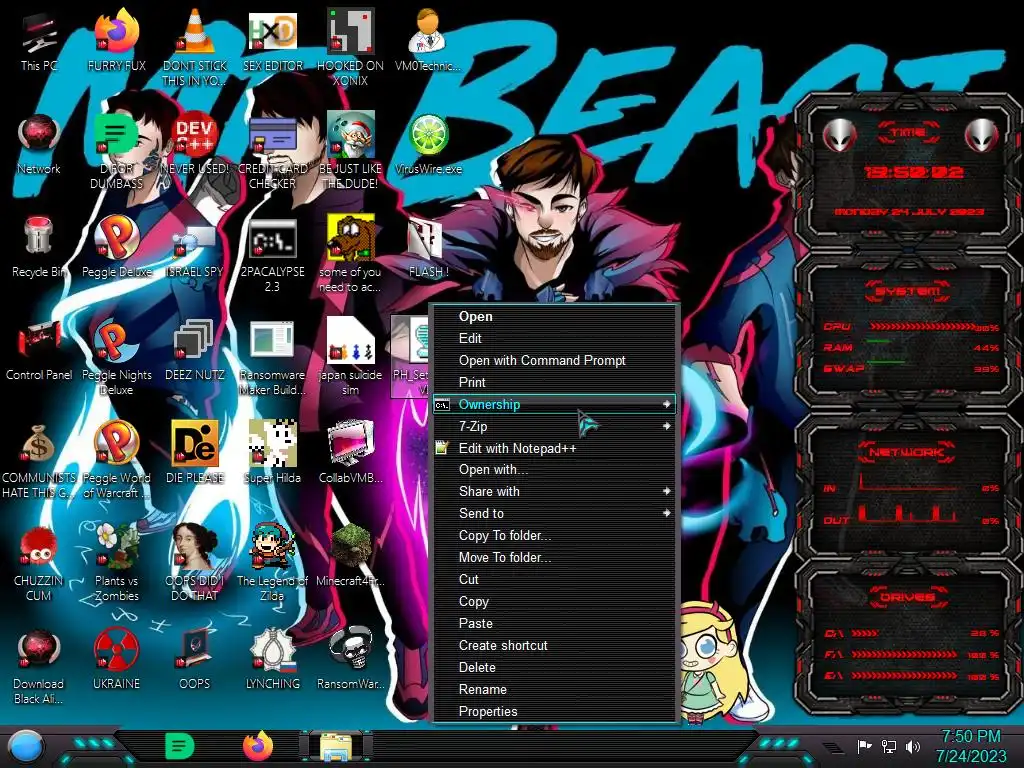Expand the Share with submenu
The image size is (1024, 768).
click(x=554, y=491)
